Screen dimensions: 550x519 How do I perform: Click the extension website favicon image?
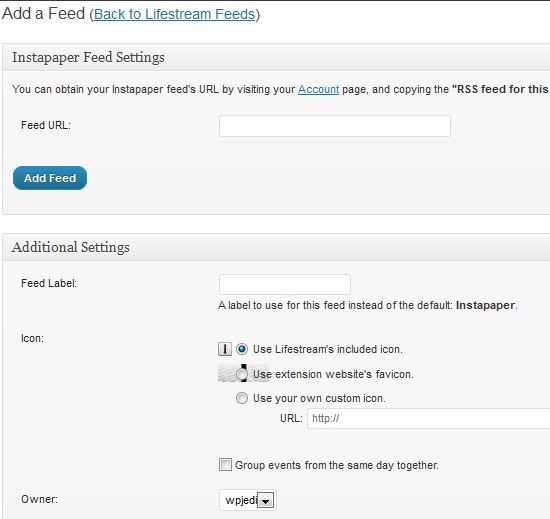[x=243, y=373]
